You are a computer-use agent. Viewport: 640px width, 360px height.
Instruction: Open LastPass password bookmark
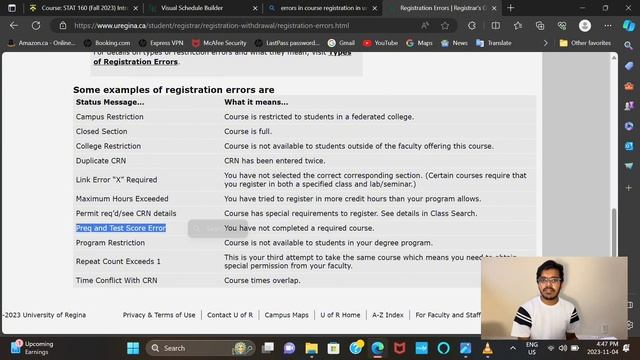point(287,43)
